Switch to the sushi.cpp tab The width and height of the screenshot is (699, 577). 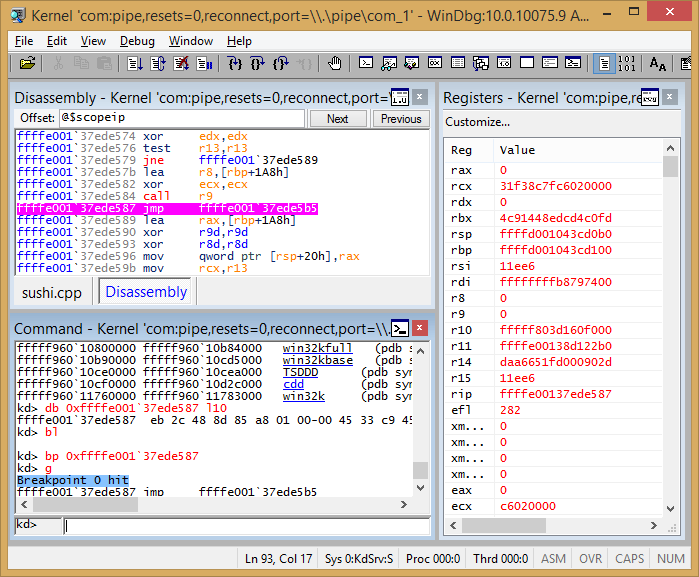point(54,292)
